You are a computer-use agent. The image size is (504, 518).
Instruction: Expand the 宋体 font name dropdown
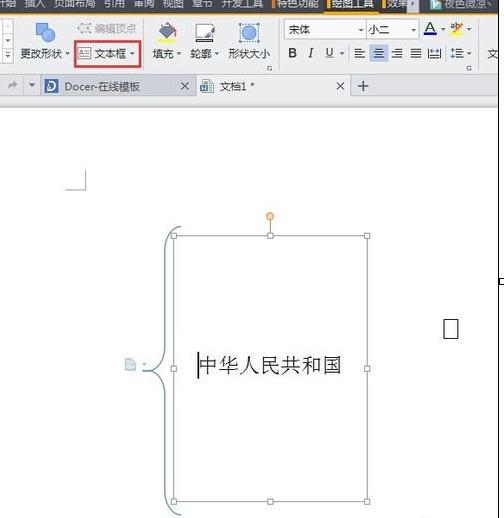coord(361,30)
